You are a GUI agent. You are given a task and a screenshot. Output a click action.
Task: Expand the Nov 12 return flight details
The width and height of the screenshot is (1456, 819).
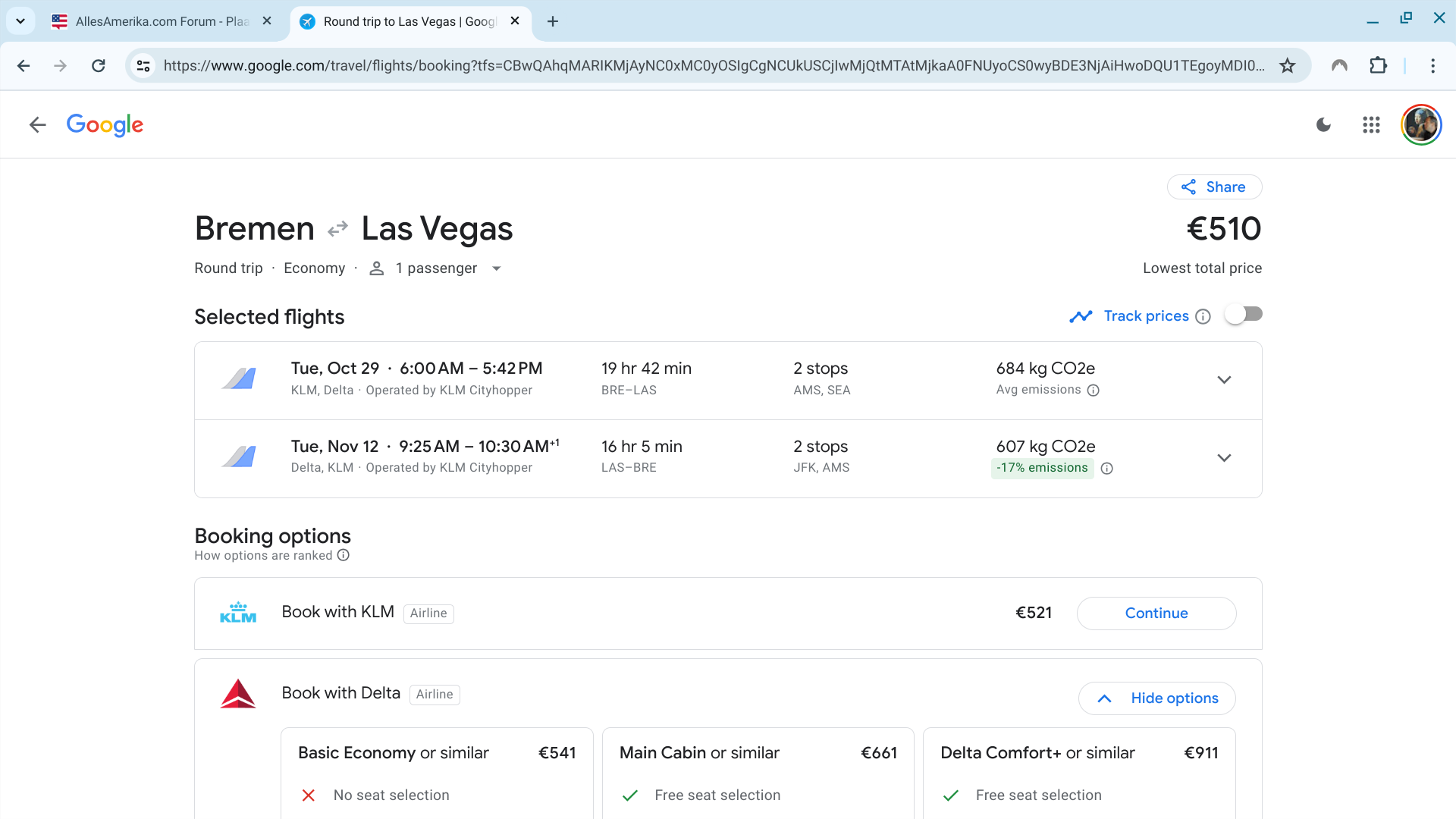click(1223, 458)
